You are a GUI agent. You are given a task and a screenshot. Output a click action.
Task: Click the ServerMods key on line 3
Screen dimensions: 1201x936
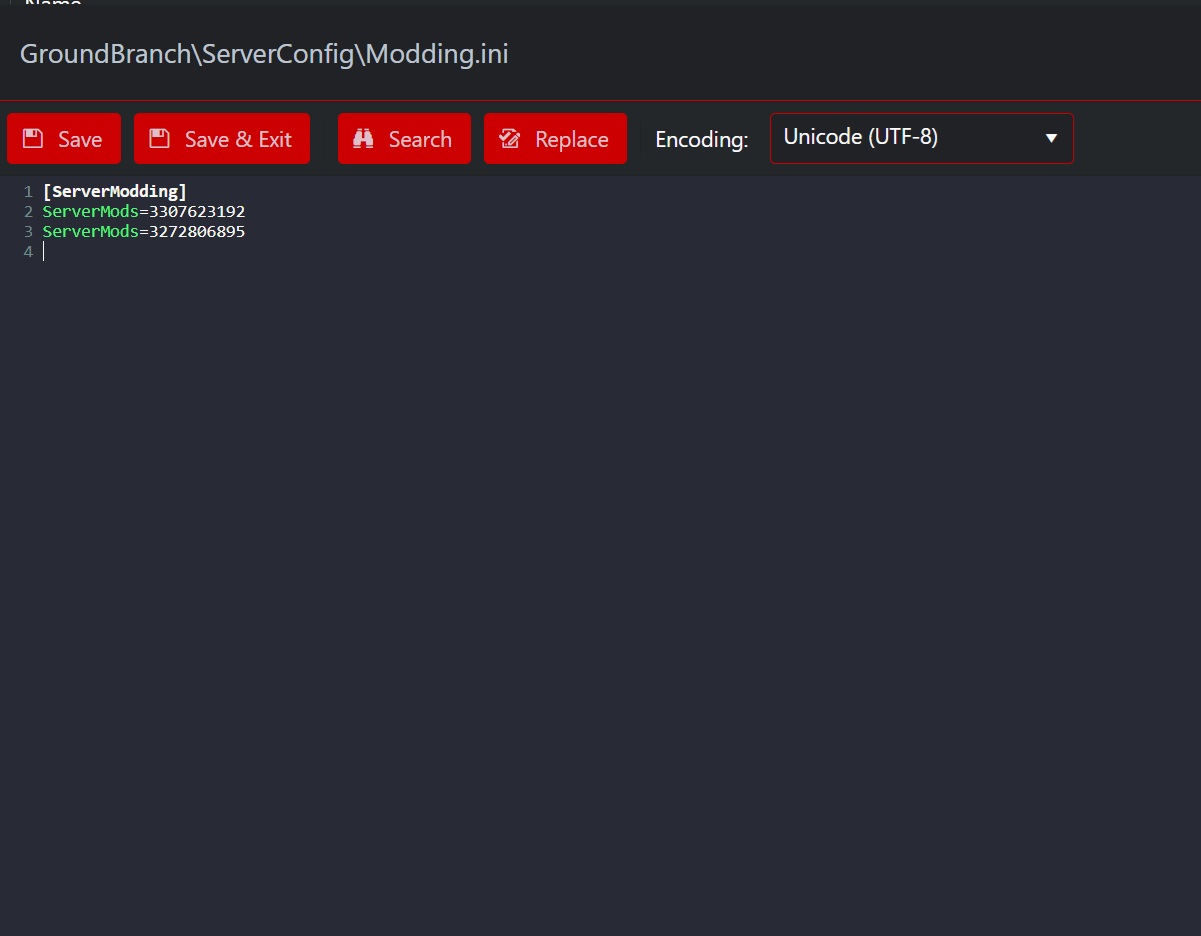coord(90,232)
